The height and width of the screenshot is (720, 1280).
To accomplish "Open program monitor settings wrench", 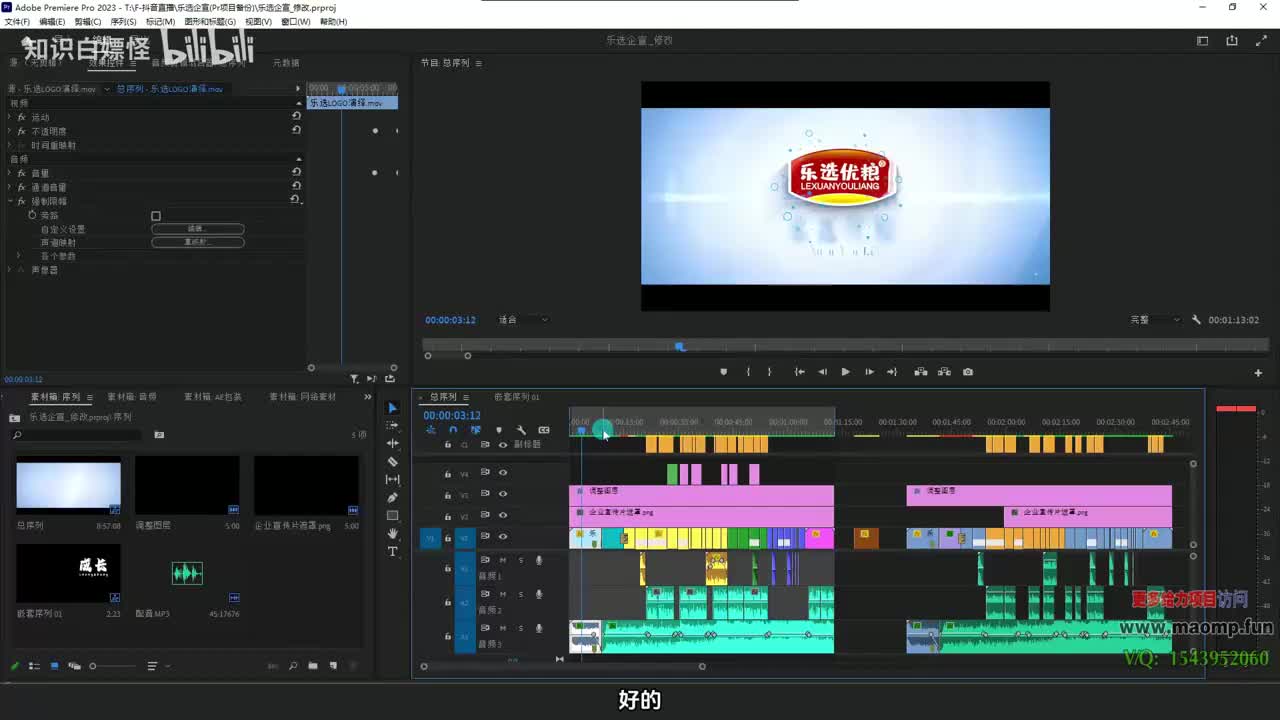I will (1196, 320).
